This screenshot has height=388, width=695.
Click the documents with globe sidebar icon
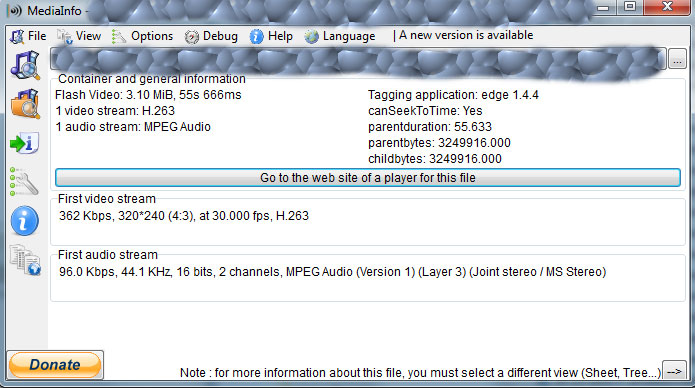coord(25,259)
